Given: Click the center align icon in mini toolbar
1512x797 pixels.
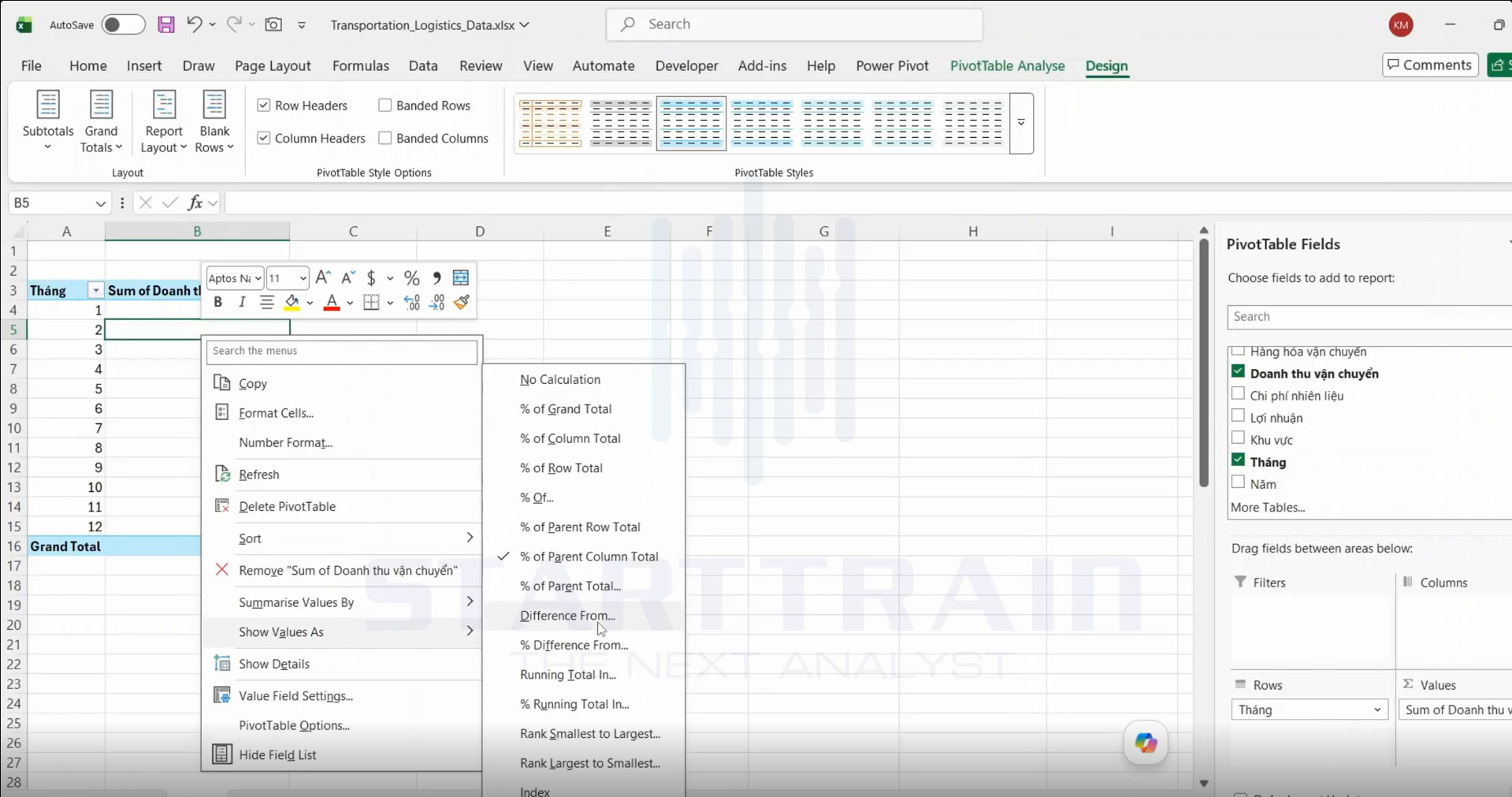Looking at the screenshot, I should [266, 302].
